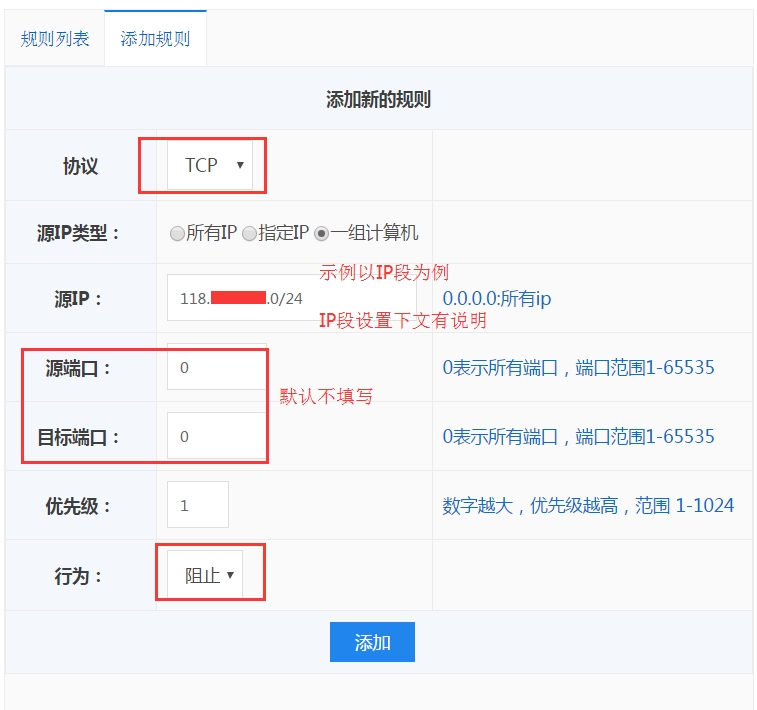The height and width of the screenshot is (710, 757).
Task: Click the 添加新的规则 form header
Action: pyautogui.click(x=378, y=99)
